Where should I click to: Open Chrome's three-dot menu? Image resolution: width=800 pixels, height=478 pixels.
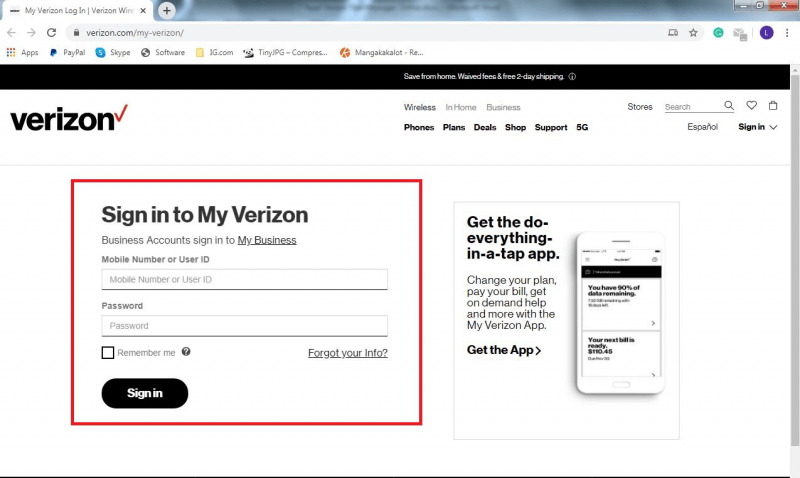[x=787, y=33]
